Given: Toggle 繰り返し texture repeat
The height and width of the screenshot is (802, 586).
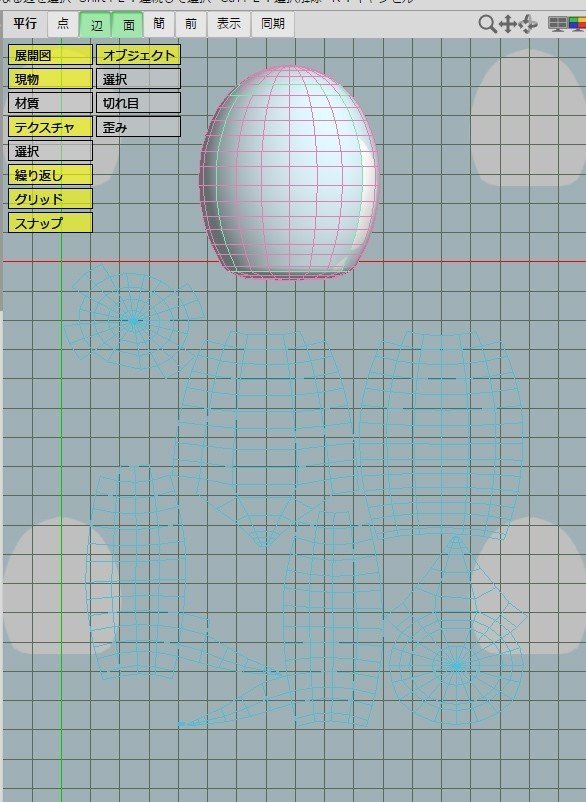Looking at the screenshot, I should 50,175.
